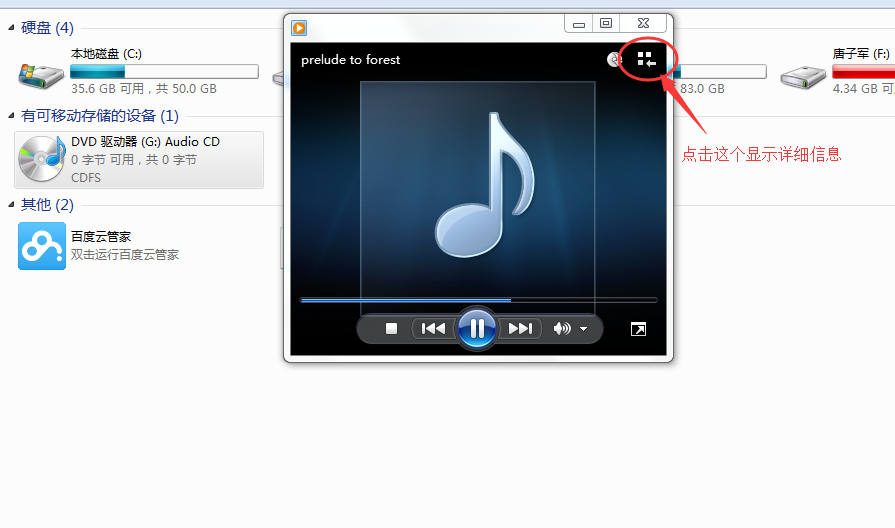This screenshot has width=895, height=528.
Task: Click the 83.0 GB drive size text
Action: point(702,88)
